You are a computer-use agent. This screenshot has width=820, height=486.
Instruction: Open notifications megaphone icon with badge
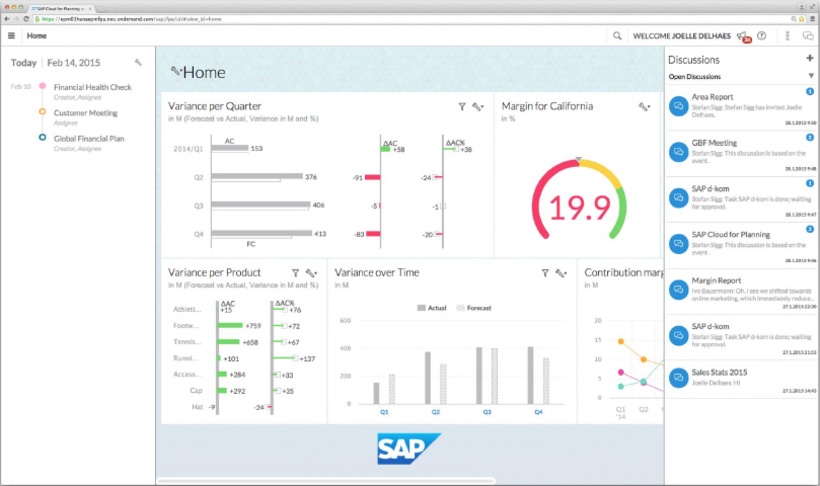click(744, 37)
